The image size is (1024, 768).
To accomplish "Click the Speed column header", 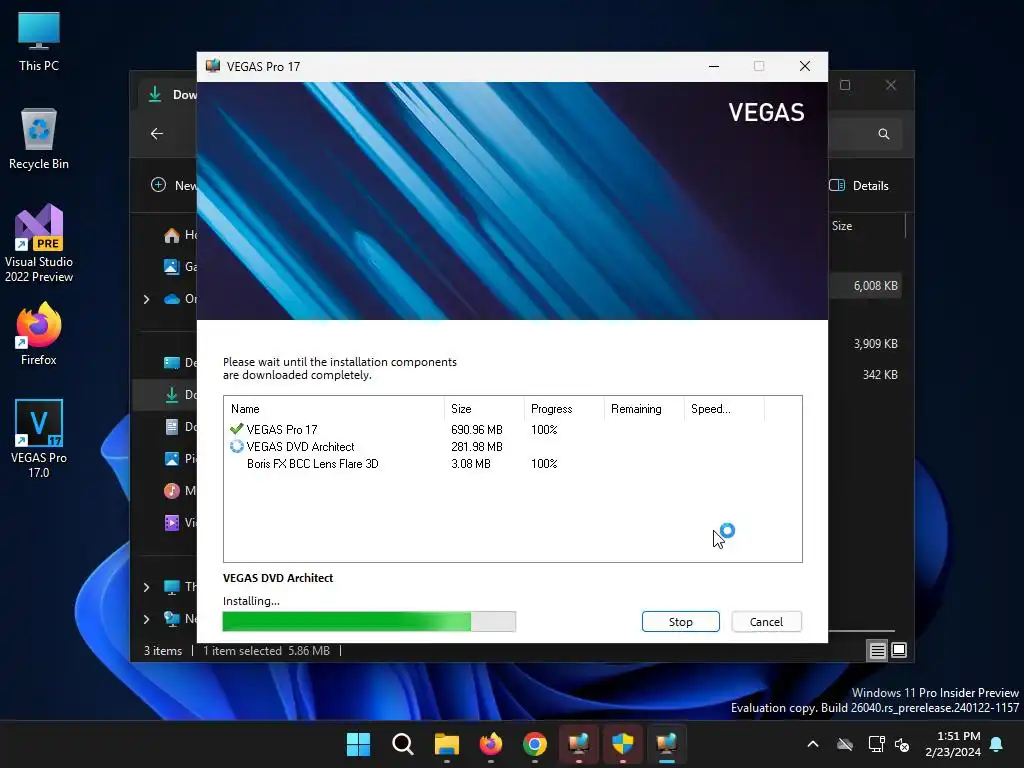I will (724, 409).
